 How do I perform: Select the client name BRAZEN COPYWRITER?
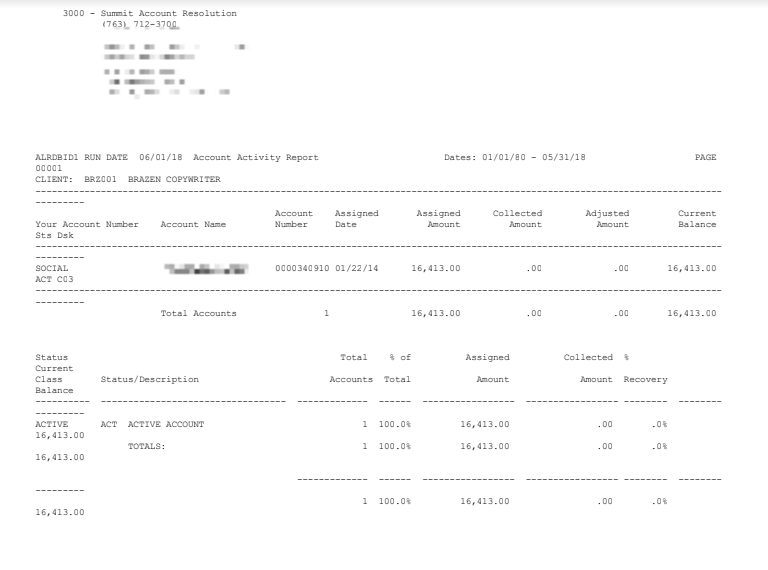pyautogui.click(x=174, y=179)
